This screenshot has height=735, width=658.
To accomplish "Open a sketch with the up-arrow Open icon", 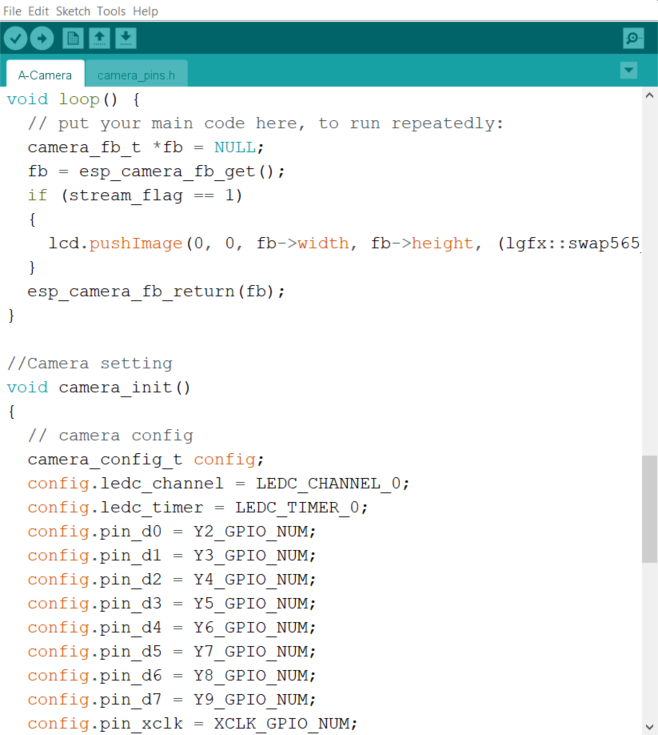I will tap(99, 38).
